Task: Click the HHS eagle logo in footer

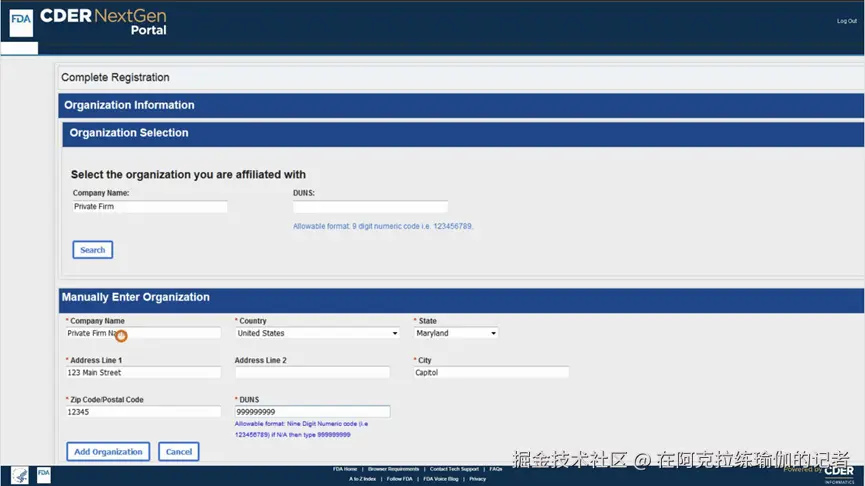Action: 20,476
